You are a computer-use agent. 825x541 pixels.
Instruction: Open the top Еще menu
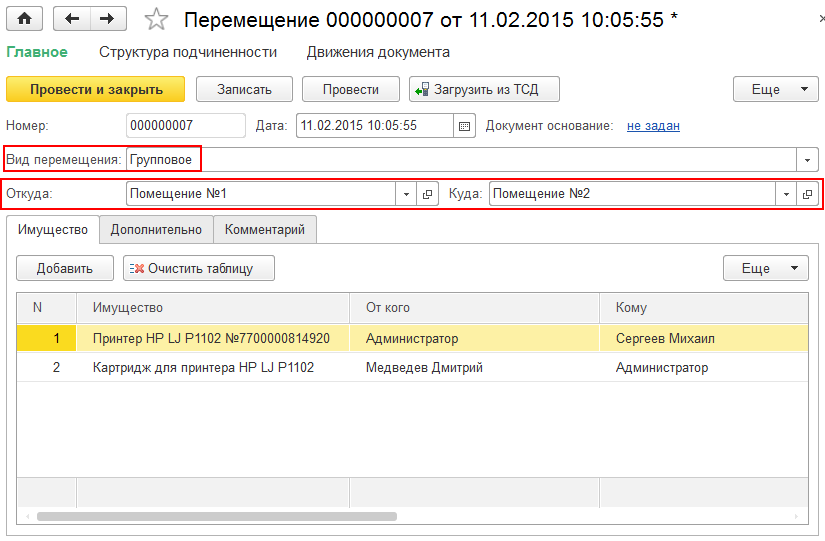click(x=776, y=89)
